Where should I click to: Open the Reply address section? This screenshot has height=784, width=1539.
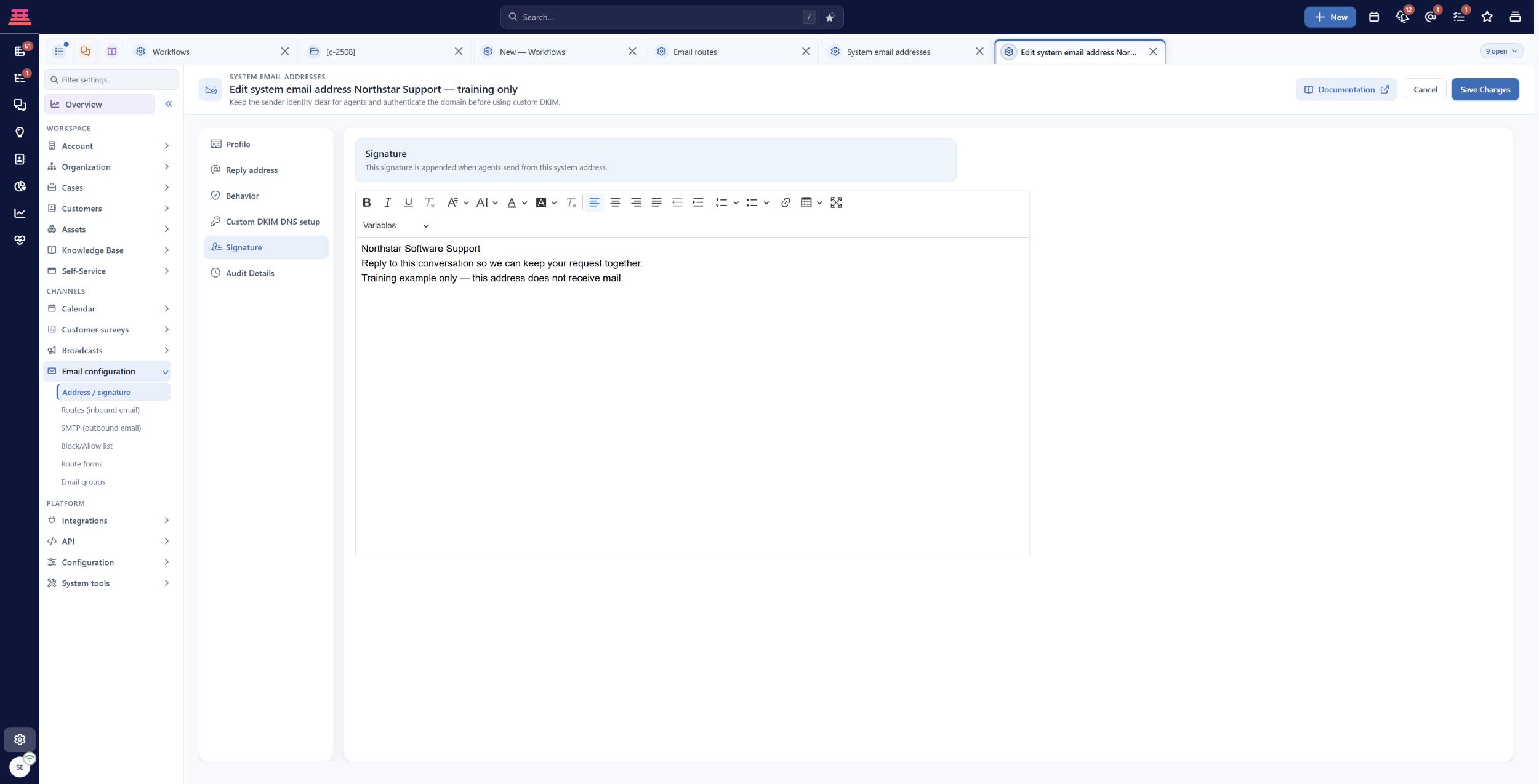point(266,170)
